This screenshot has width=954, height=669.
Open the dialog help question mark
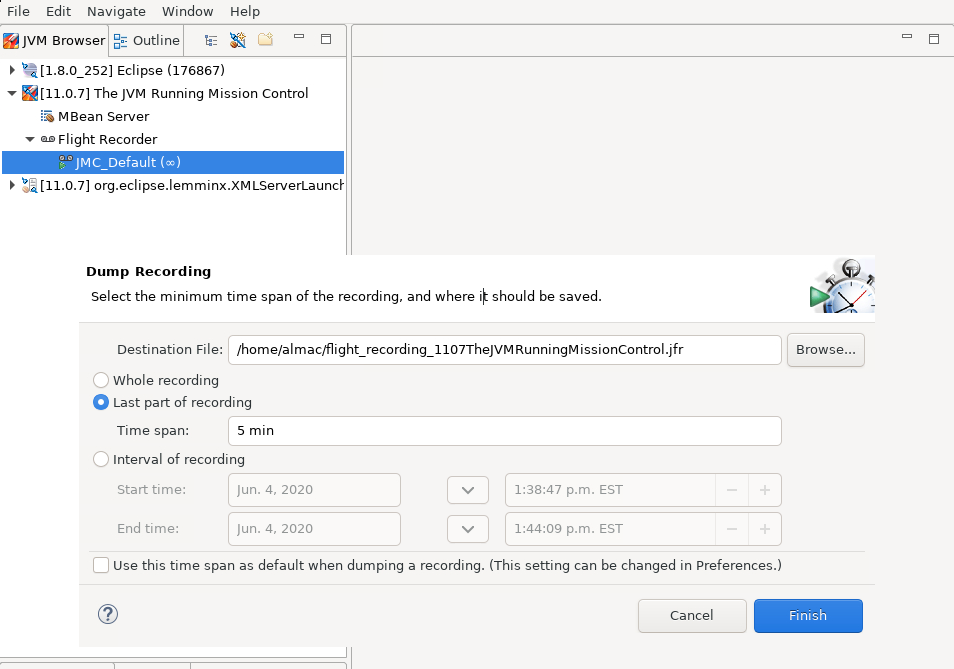tap(108, 614)
